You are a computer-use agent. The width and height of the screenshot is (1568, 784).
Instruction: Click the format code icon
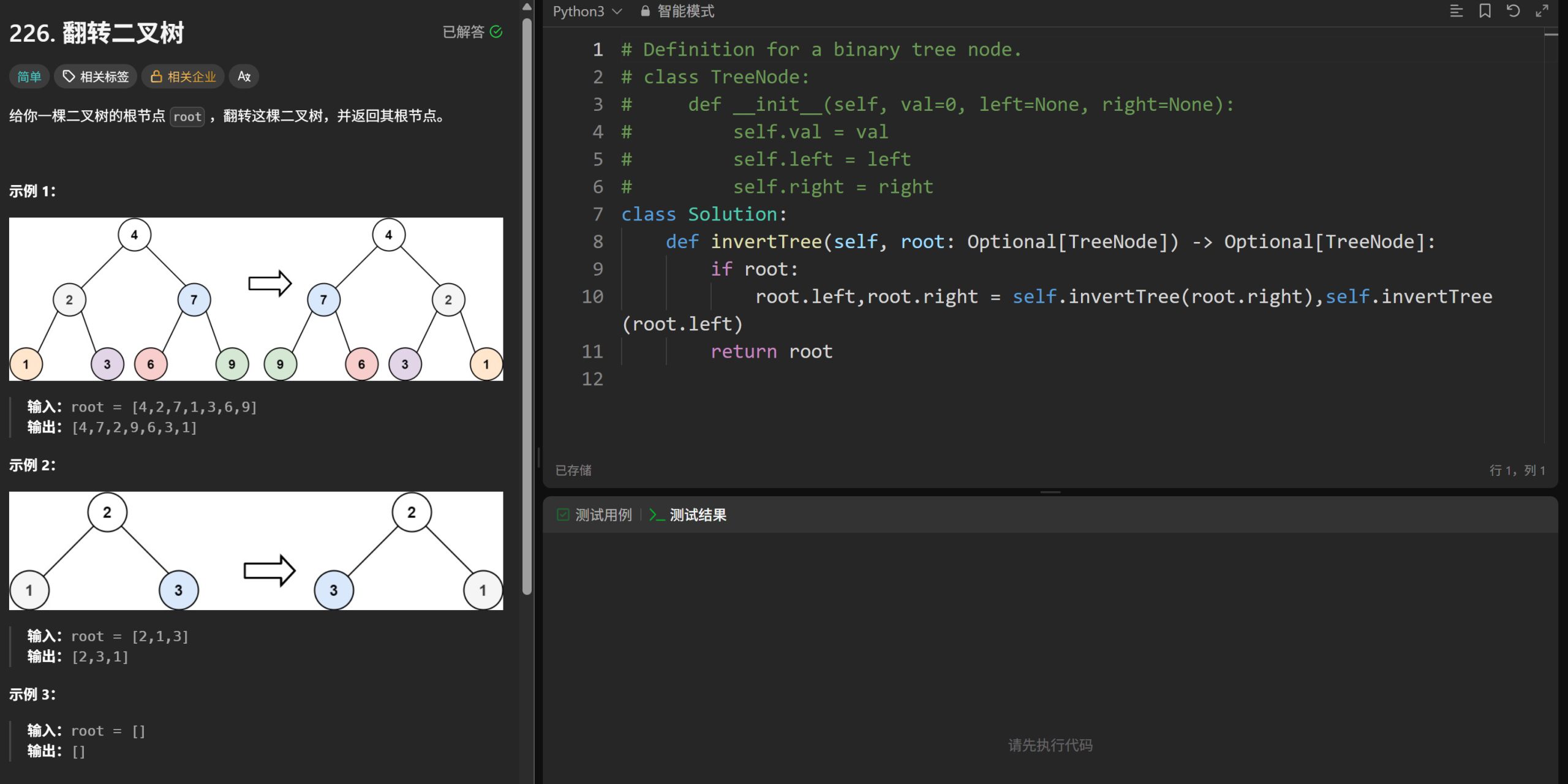click(x=1456, y=11)
